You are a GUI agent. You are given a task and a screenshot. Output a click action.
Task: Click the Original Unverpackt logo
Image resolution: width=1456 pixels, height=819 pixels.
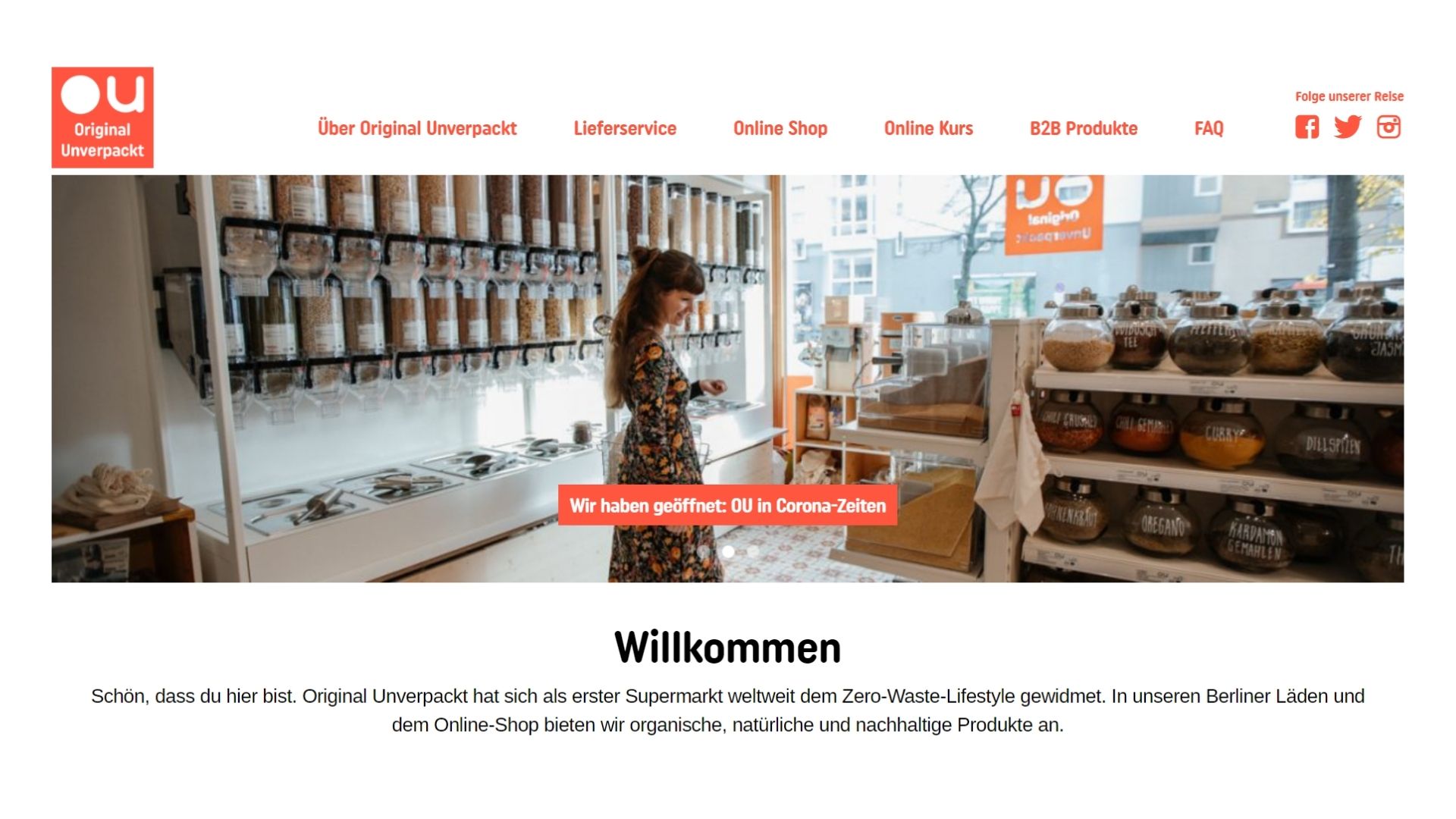102,118
